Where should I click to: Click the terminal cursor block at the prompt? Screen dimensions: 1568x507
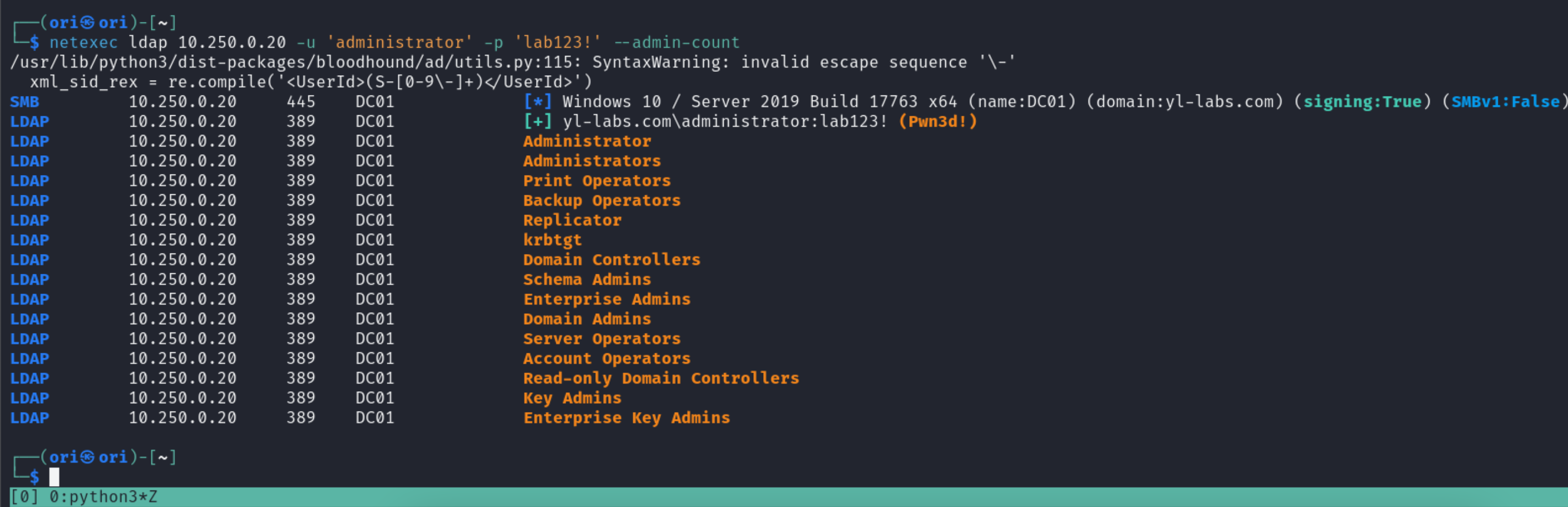tap(54, 477)
